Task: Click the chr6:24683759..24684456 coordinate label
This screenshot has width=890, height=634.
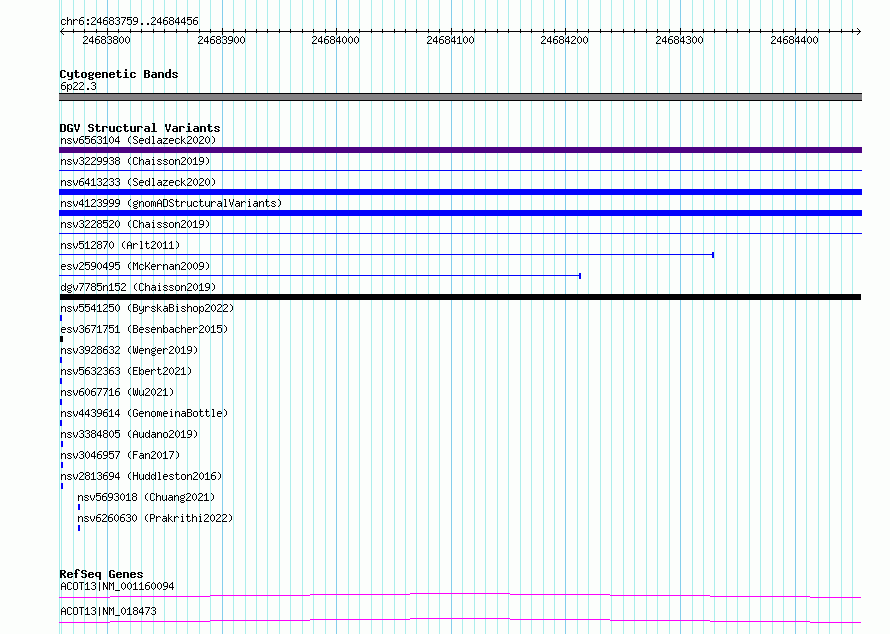Action: click(x=129, y=21)
